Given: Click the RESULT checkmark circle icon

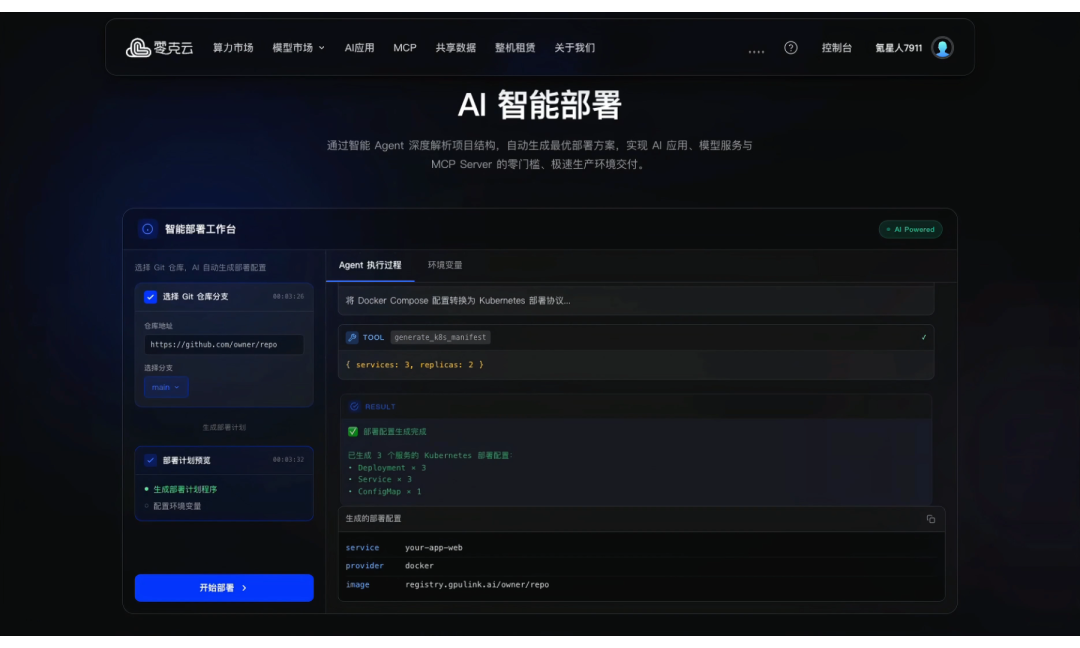Looking at the screenshot, I should click(355, 406).
